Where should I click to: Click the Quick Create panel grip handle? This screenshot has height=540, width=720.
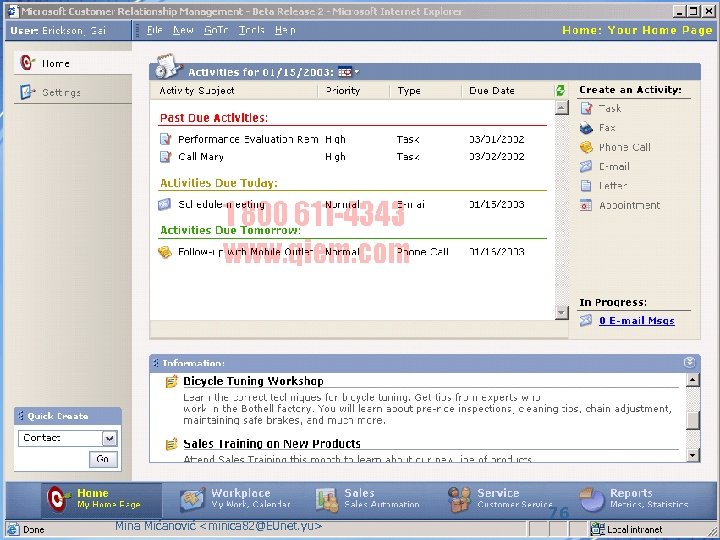21,416
